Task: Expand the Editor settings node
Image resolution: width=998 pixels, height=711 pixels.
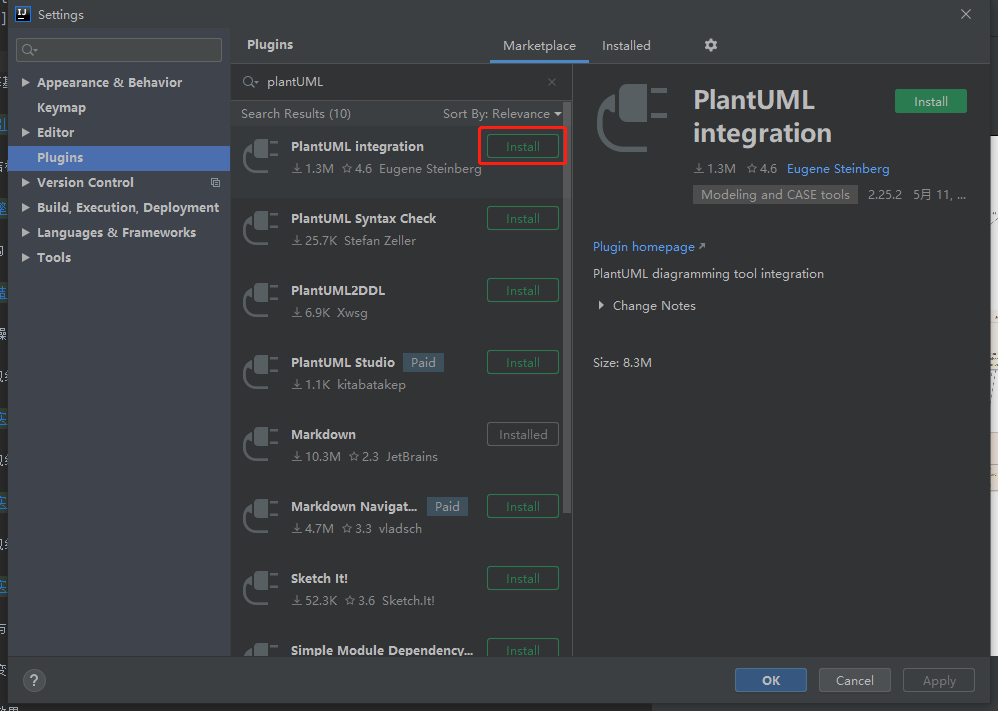Action: (x=27, y=133)
